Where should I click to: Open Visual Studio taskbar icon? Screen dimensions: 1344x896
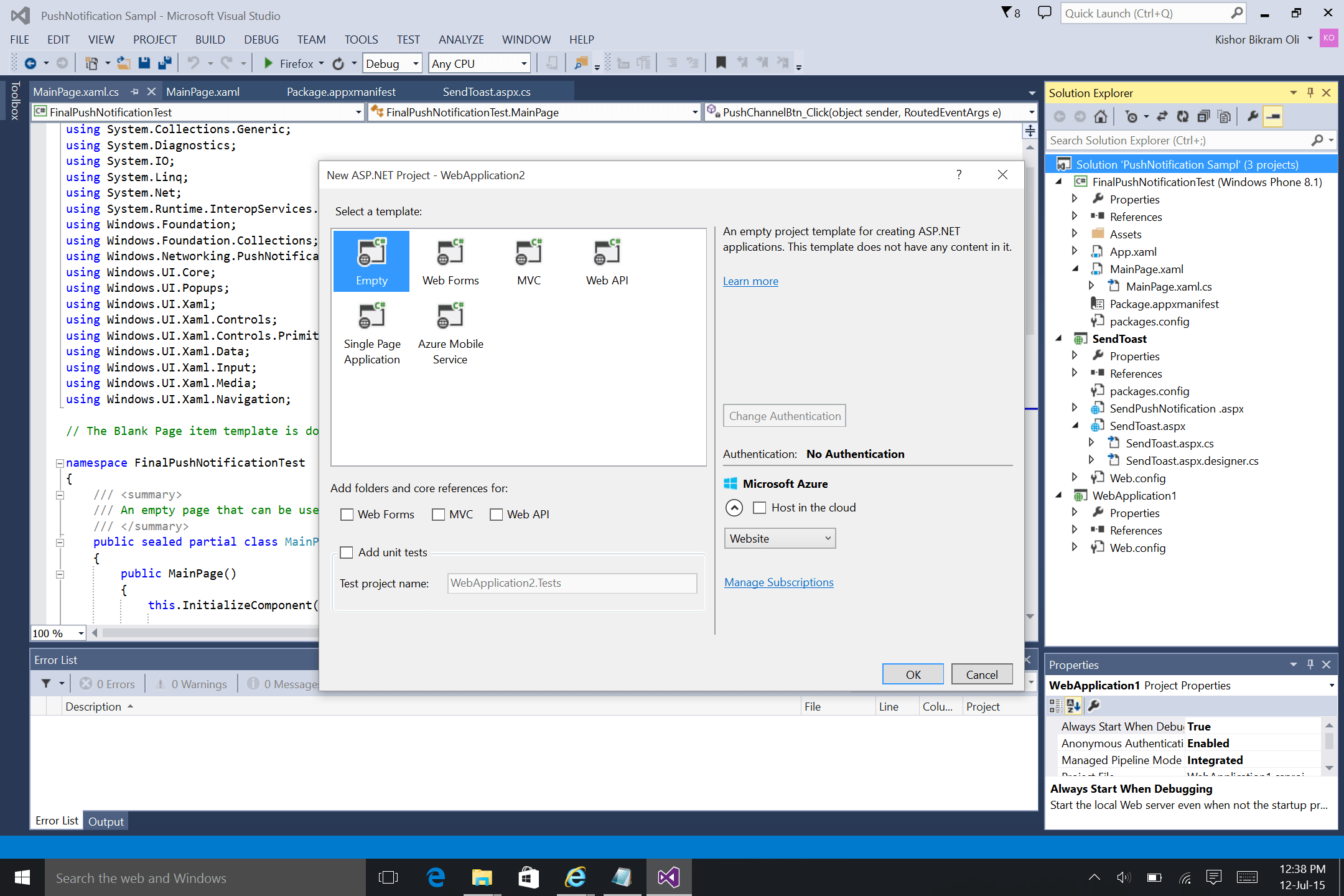pos(668,877)
